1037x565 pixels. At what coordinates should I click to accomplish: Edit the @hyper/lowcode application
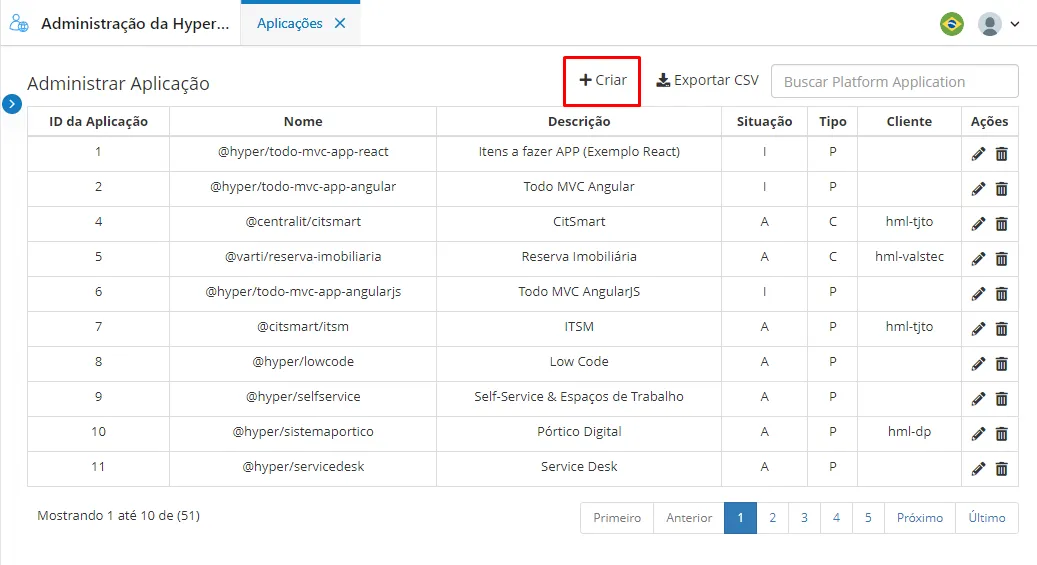(x=978, y=364)
